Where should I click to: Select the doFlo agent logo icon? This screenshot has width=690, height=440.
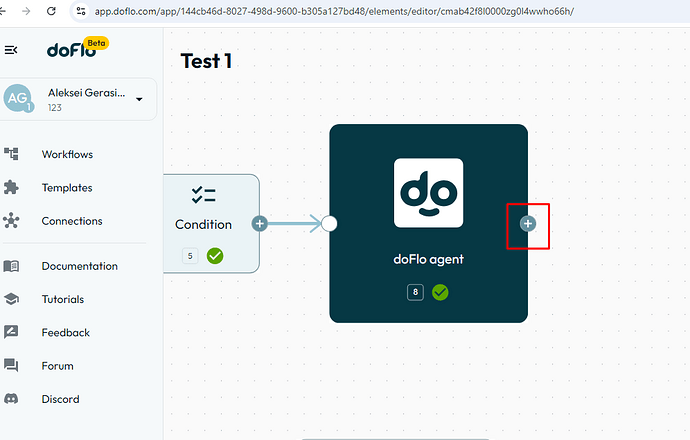(428, 193)
